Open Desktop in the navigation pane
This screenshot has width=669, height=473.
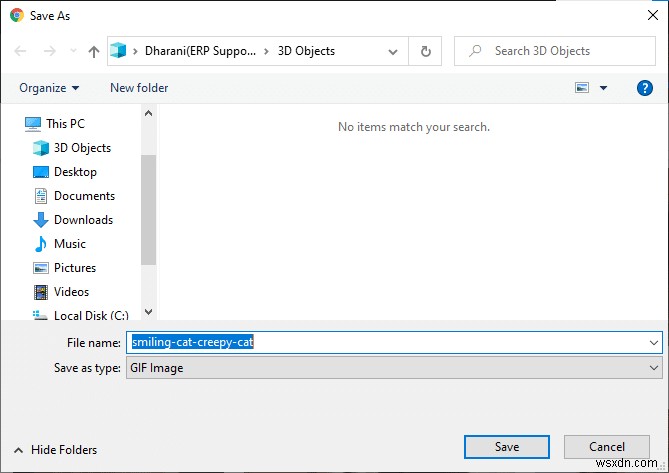pos(75,172)
